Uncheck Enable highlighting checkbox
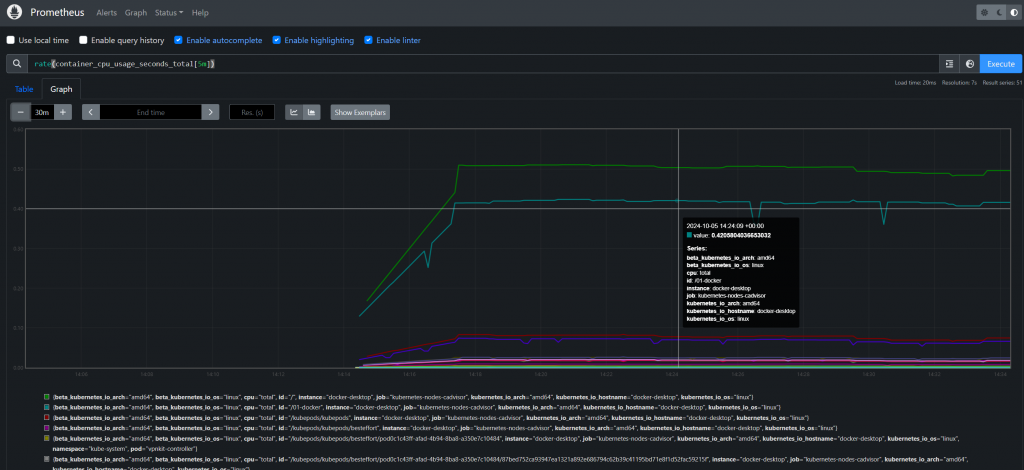This screenshot has height=470, width=1024. pos(277,40)
